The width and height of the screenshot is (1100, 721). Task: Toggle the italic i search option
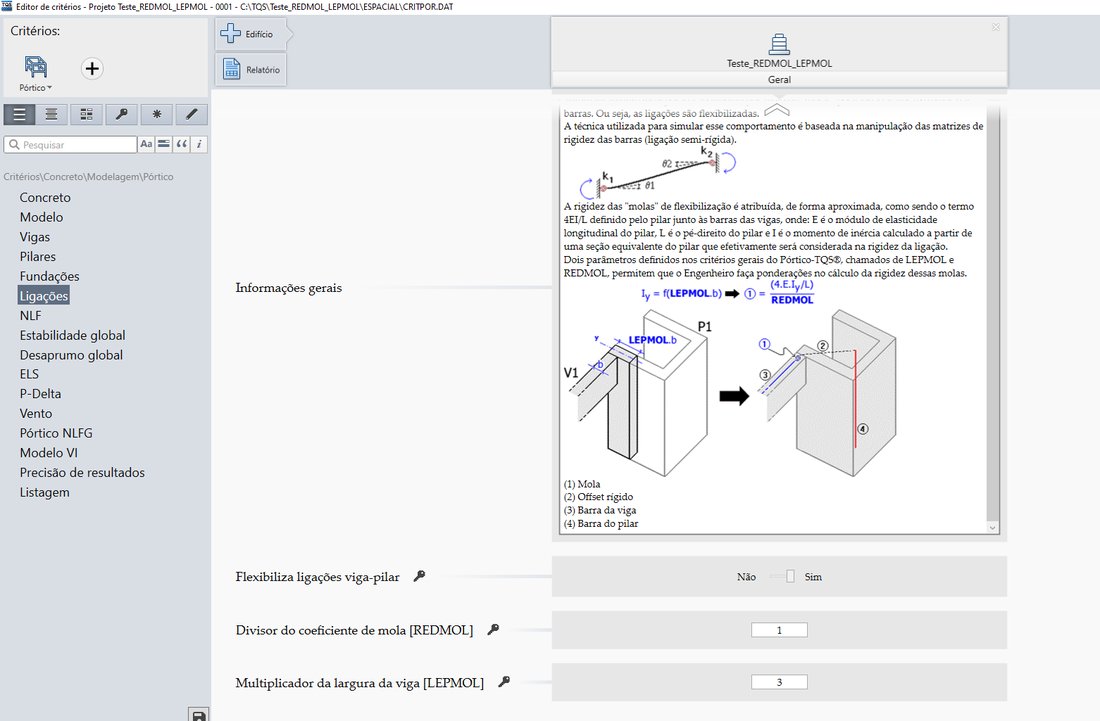(199, 144)
